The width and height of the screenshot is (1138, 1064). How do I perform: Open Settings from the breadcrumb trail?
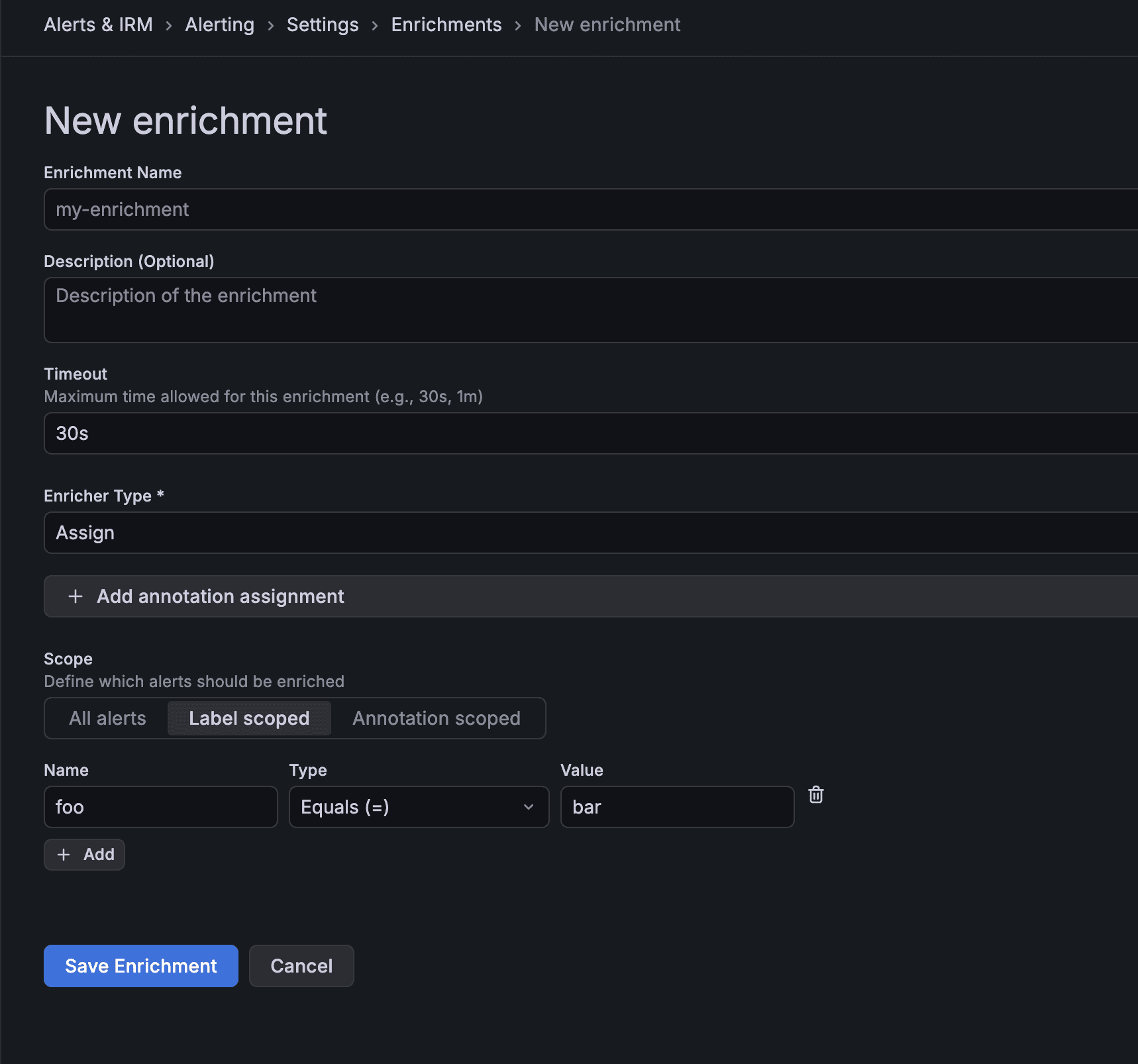[322, 25]
